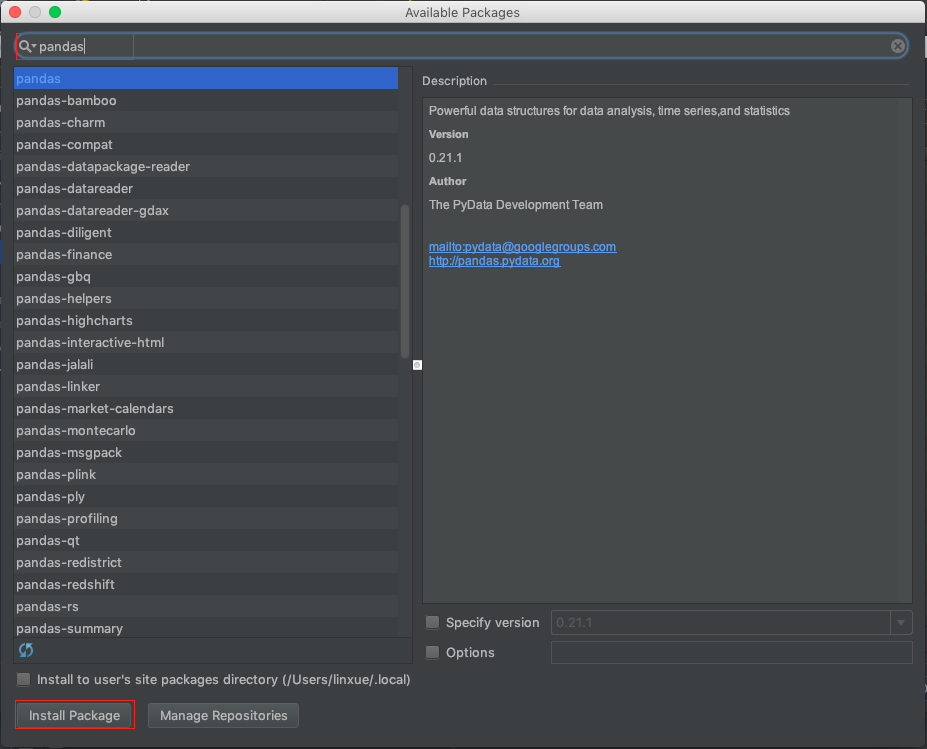The image size is (927, 749).
Task: Select pandas-profiling in the list
Action: point(206,518)
